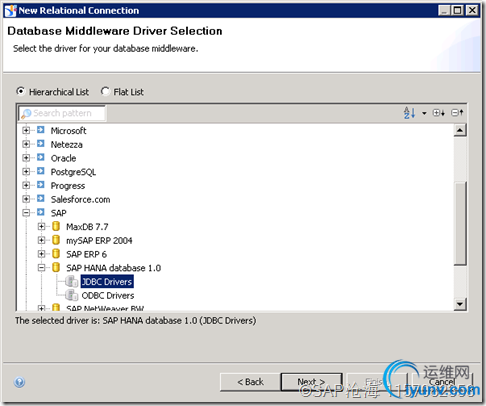Click the expand all tree icon

click(x=439, y=113)
